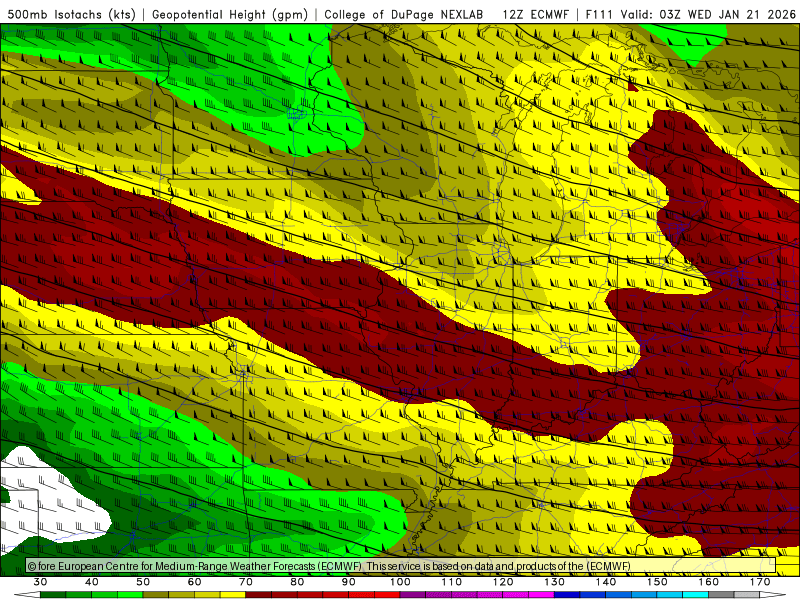Click the '120' colorbar scale label
The width and height of the screenshot is (800, 600).
[503, 582]
